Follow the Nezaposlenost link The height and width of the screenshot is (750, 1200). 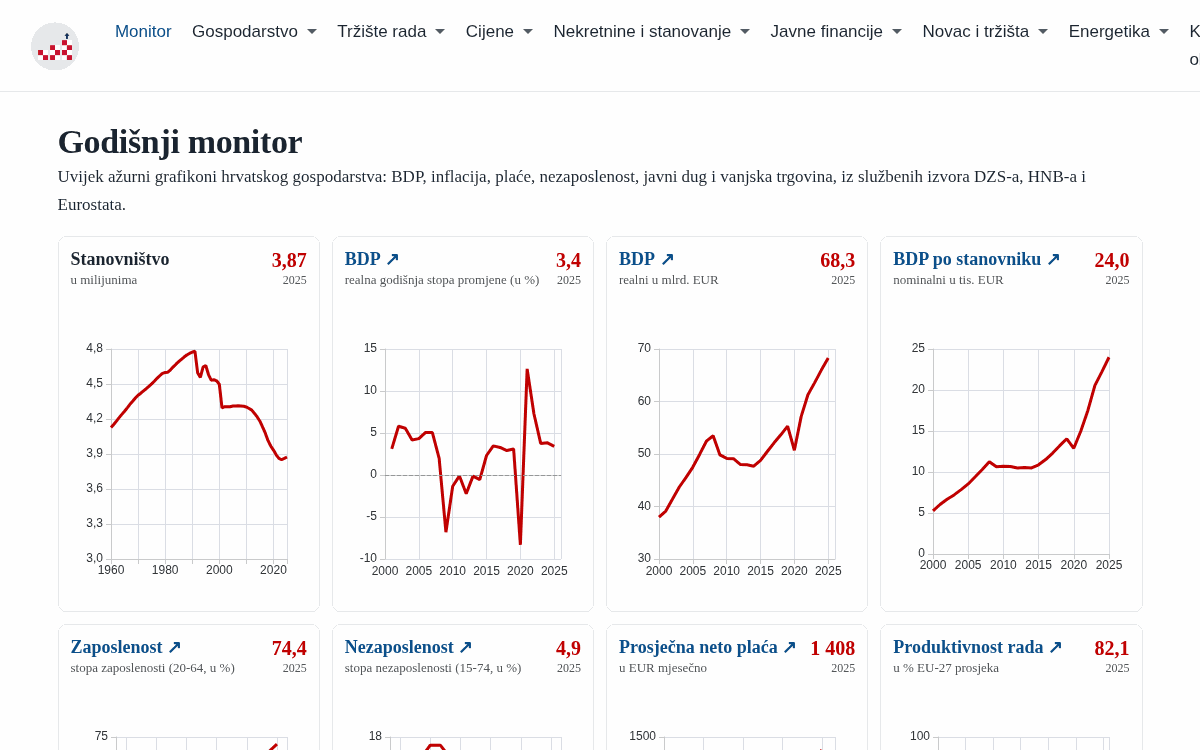pos(408,647)
